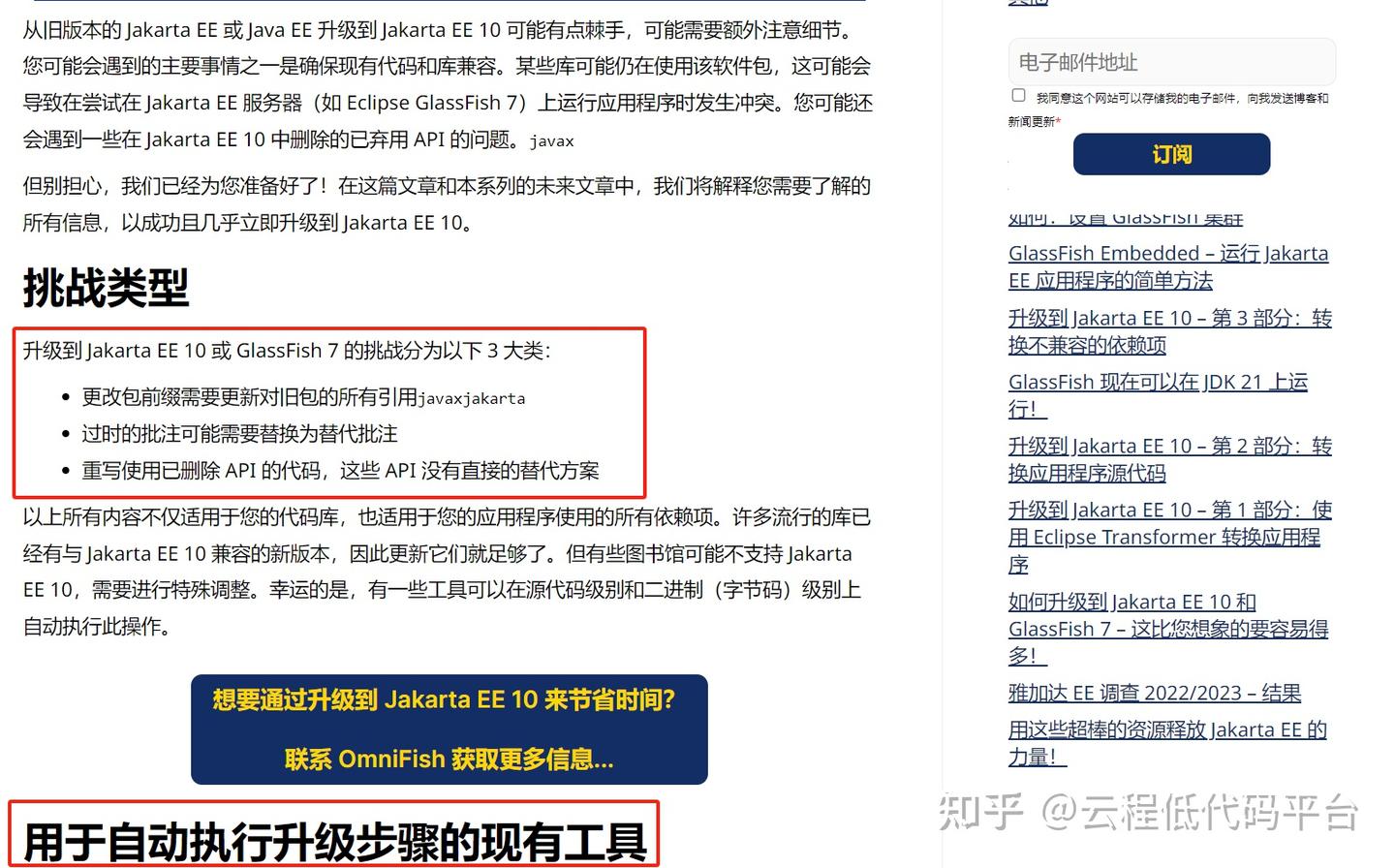Click the 电子邮件地址 email input field
1395x868 pixels.
pos(1171,62)
